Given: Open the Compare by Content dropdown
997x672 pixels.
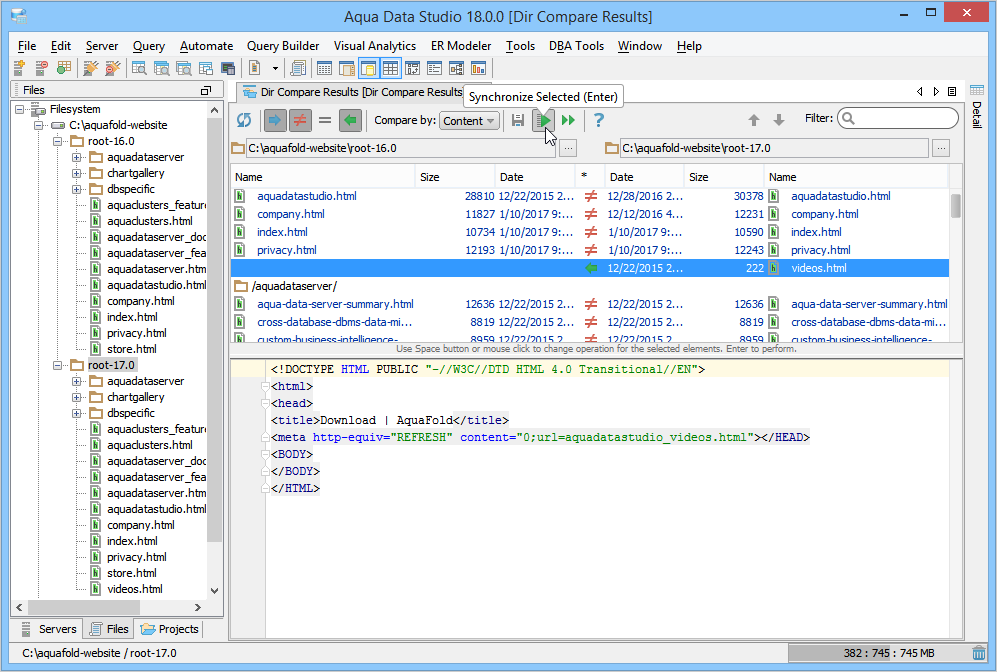Looking at the screenshot, I should click(x=469, y=121).
